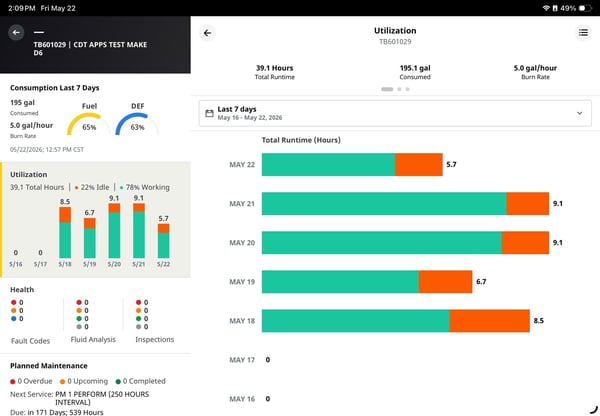Viewport: 600px width, 416px height.
Task: Tap the 5/22 mini bar showing 5.7
Action: pyautogui.click(x=163, y=241)
